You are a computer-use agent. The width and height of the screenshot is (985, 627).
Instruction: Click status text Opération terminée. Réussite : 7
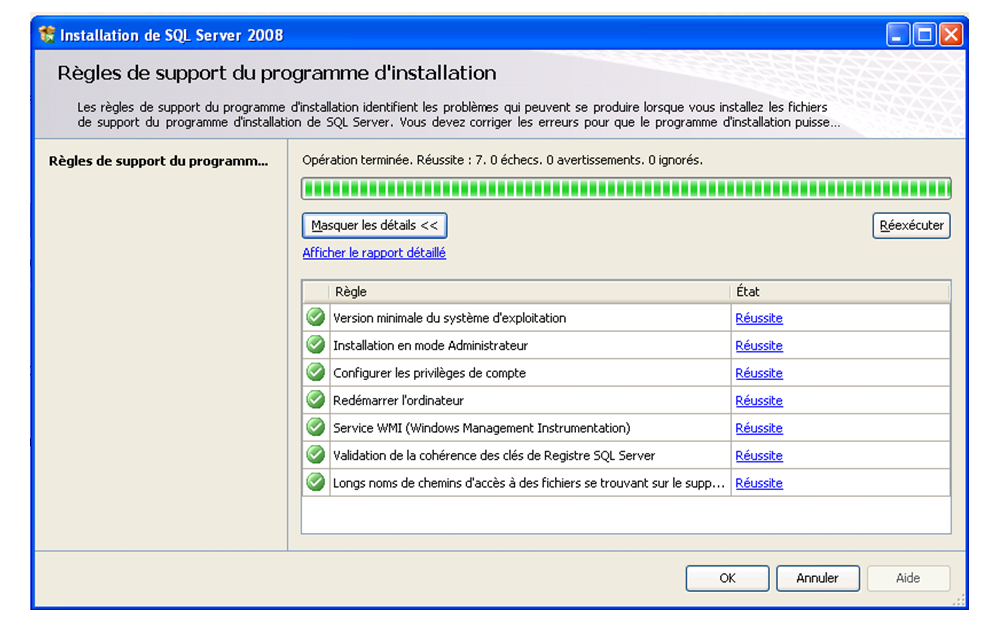coord(503,160)
